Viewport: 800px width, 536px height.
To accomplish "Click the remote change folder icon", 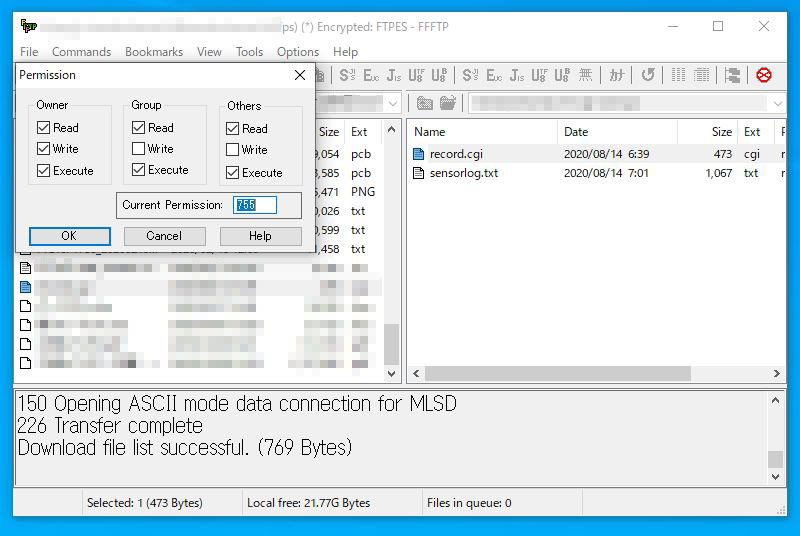I will 447,103.
